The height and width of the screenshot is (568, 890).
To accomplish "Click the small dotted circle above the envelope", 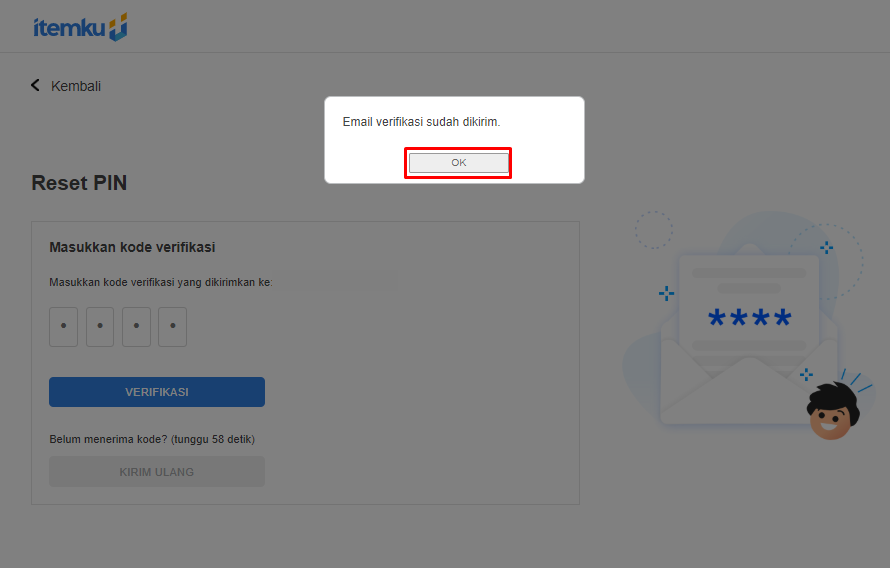I will point(654,230).
